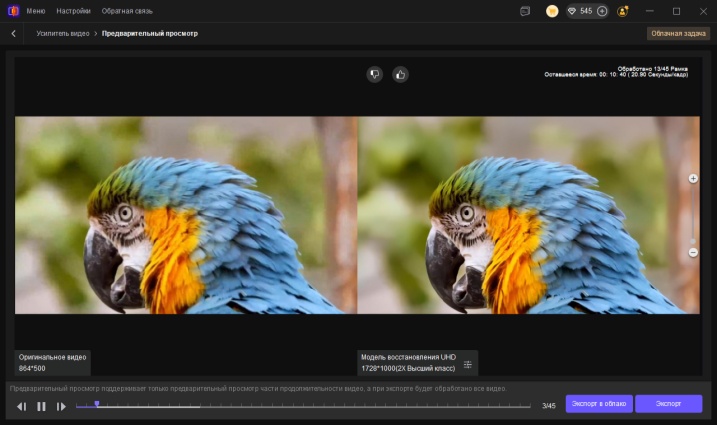Open the user account profile icon
Viewport: 717px width, 425px height.
tap(624, 11)
